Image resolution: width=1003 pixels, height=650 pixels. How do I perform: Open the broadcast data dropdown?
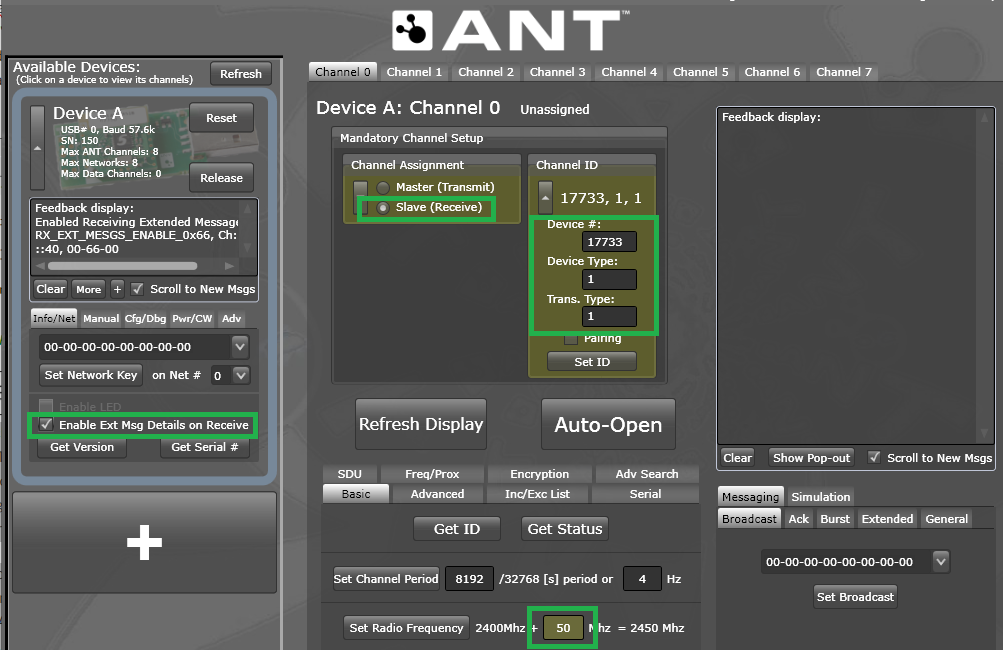[940, 562]
